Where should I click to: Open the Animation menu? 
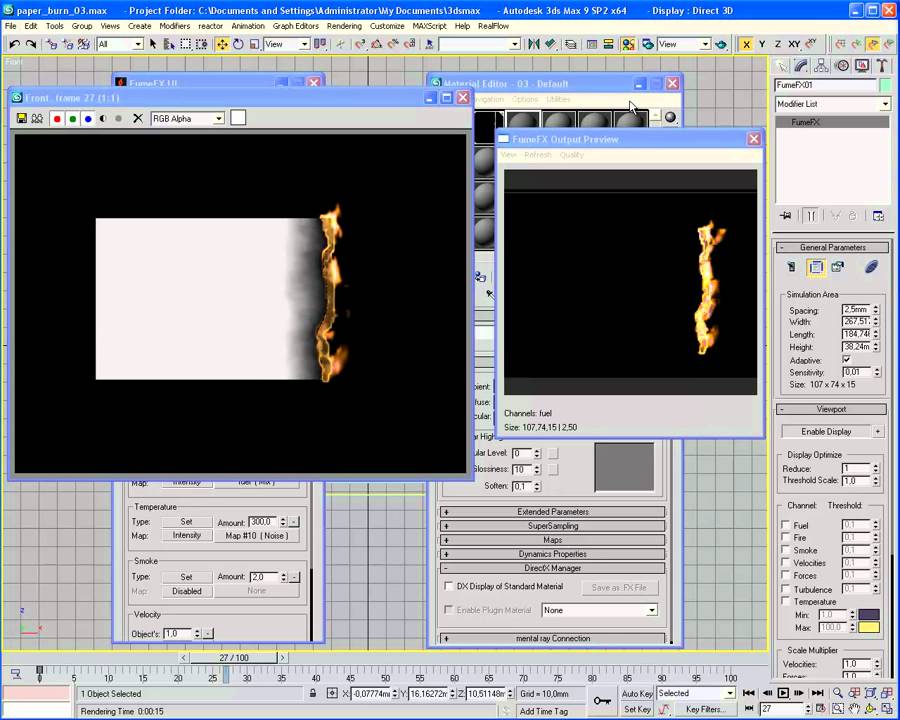248,26
